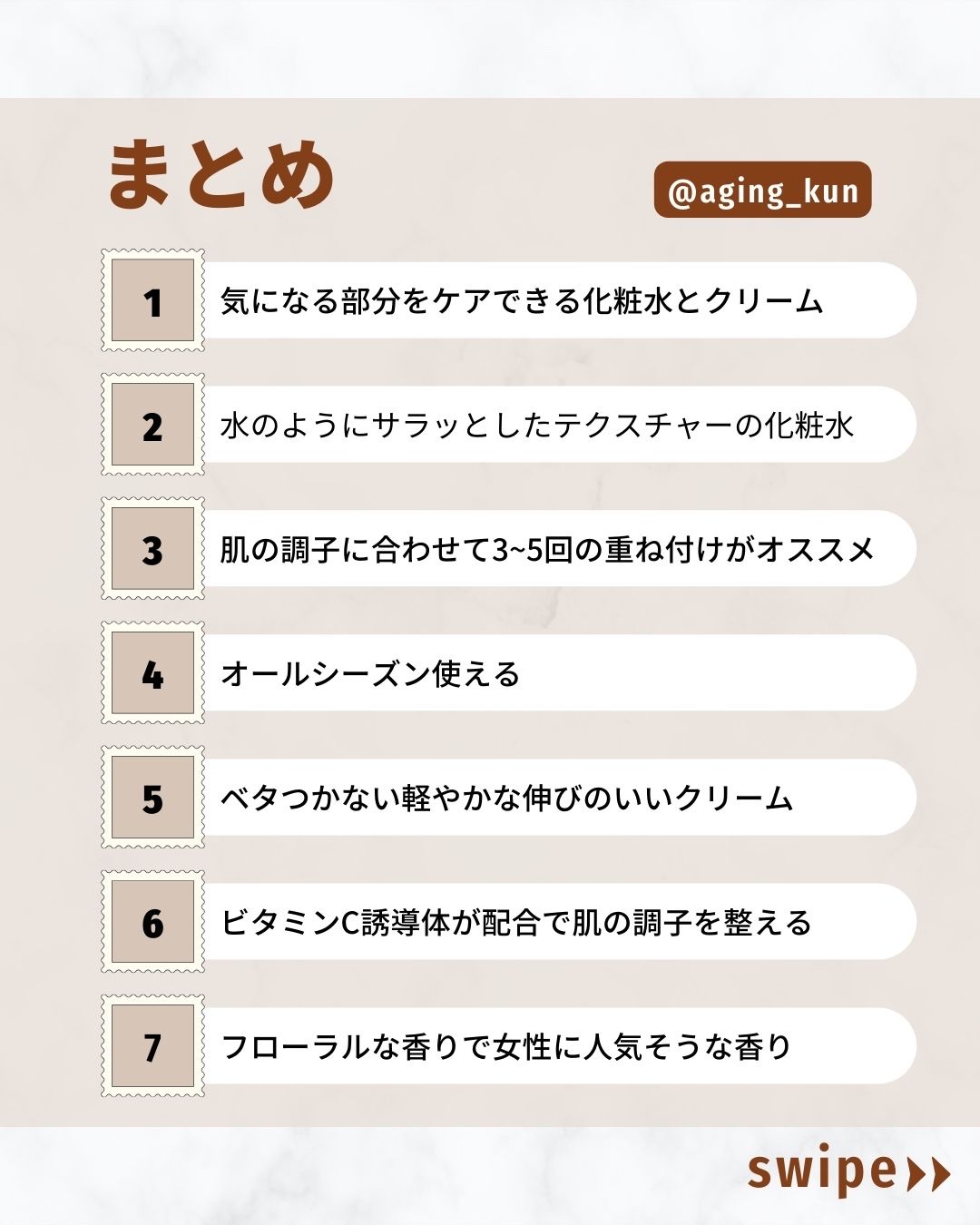Select the 化粧水とクリーム summary row
Screen dimensions: 980x1225
click(x=522, y=301)
